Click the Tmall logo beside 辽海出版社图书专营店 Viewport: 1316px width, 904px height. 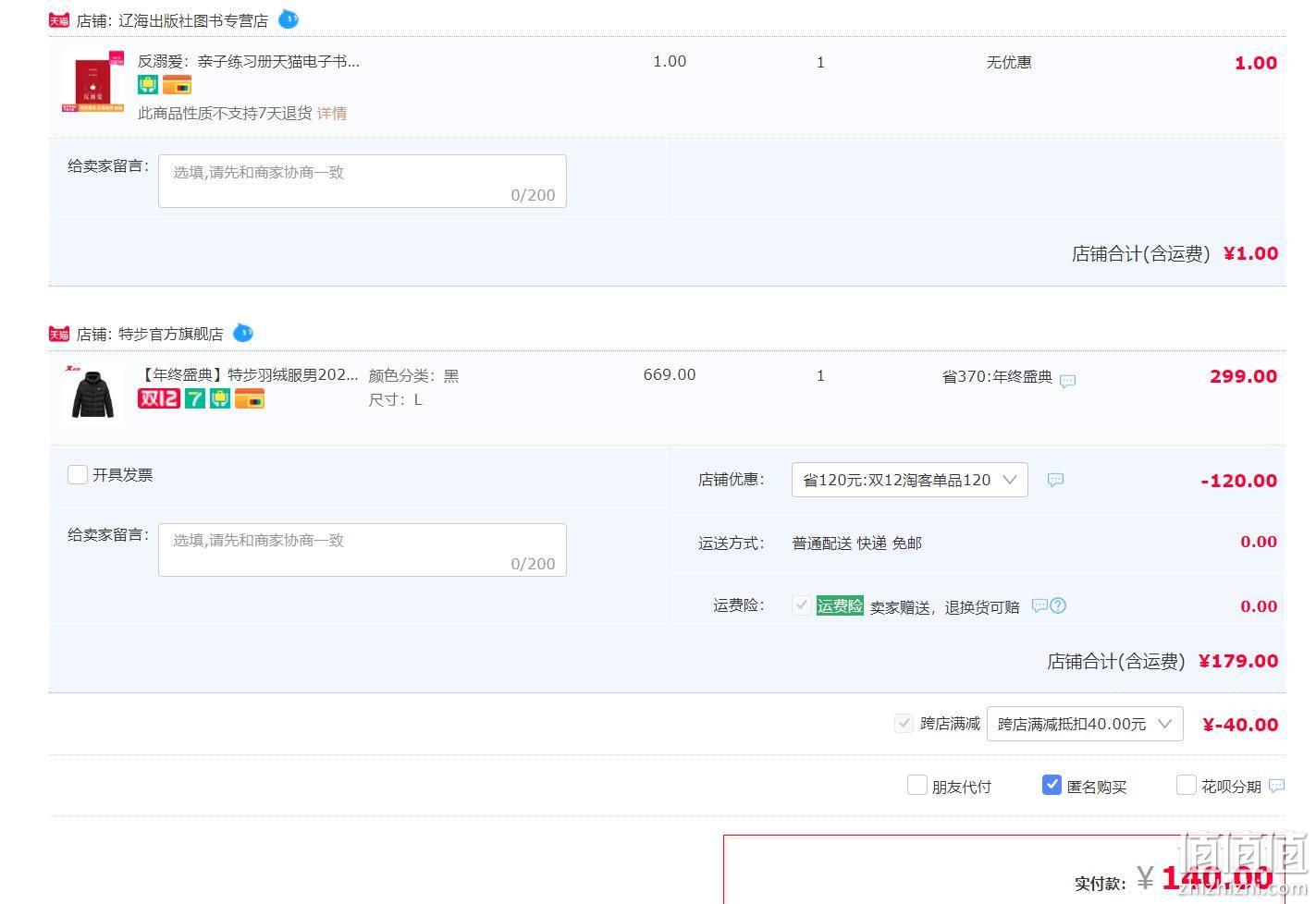59,20
